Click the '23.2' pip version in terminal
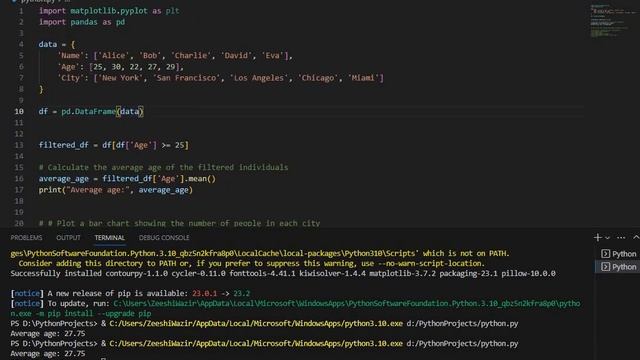This screenshot has height=360, width=640. pos(241,293)
